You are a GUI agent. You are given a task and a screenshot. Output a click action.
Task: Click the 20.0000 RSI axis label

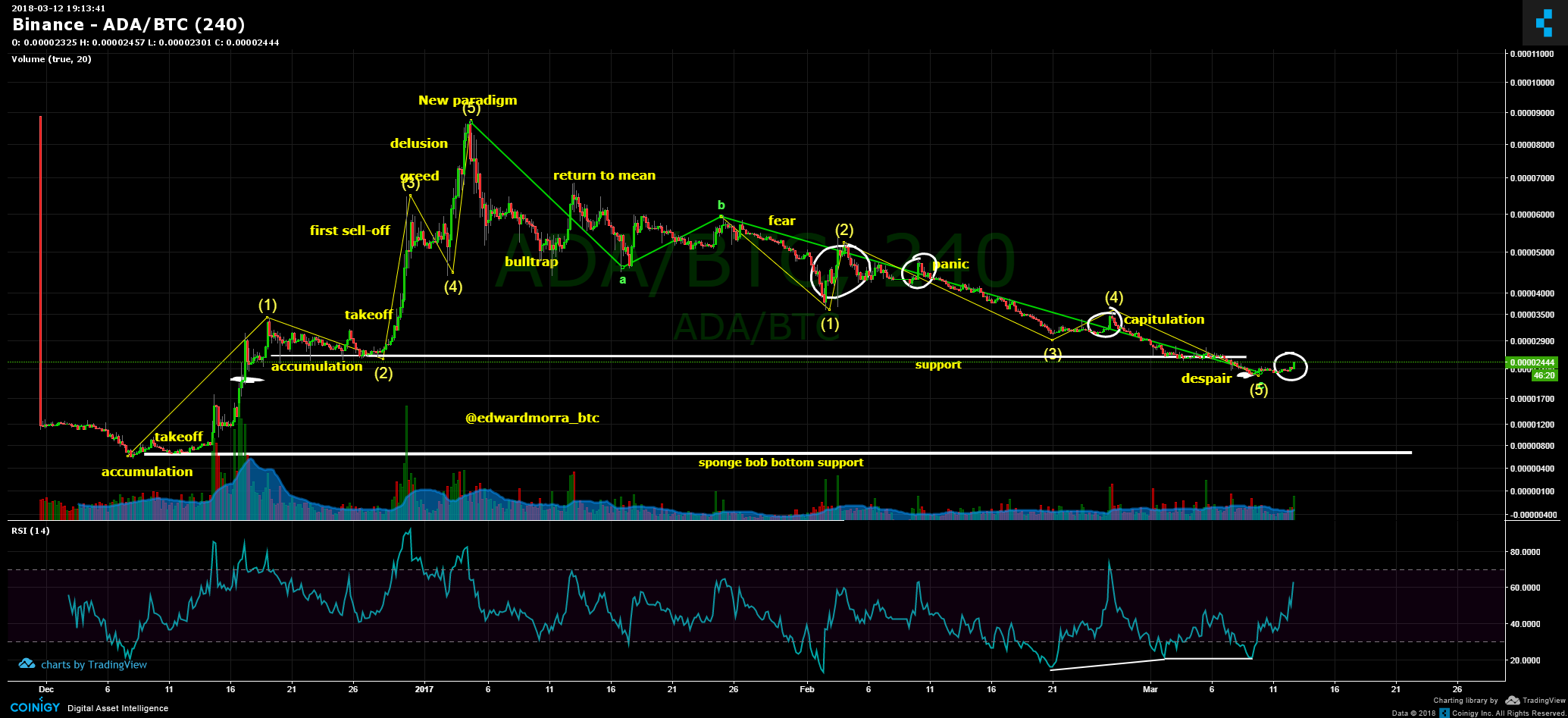click(x=1526, y=660)
